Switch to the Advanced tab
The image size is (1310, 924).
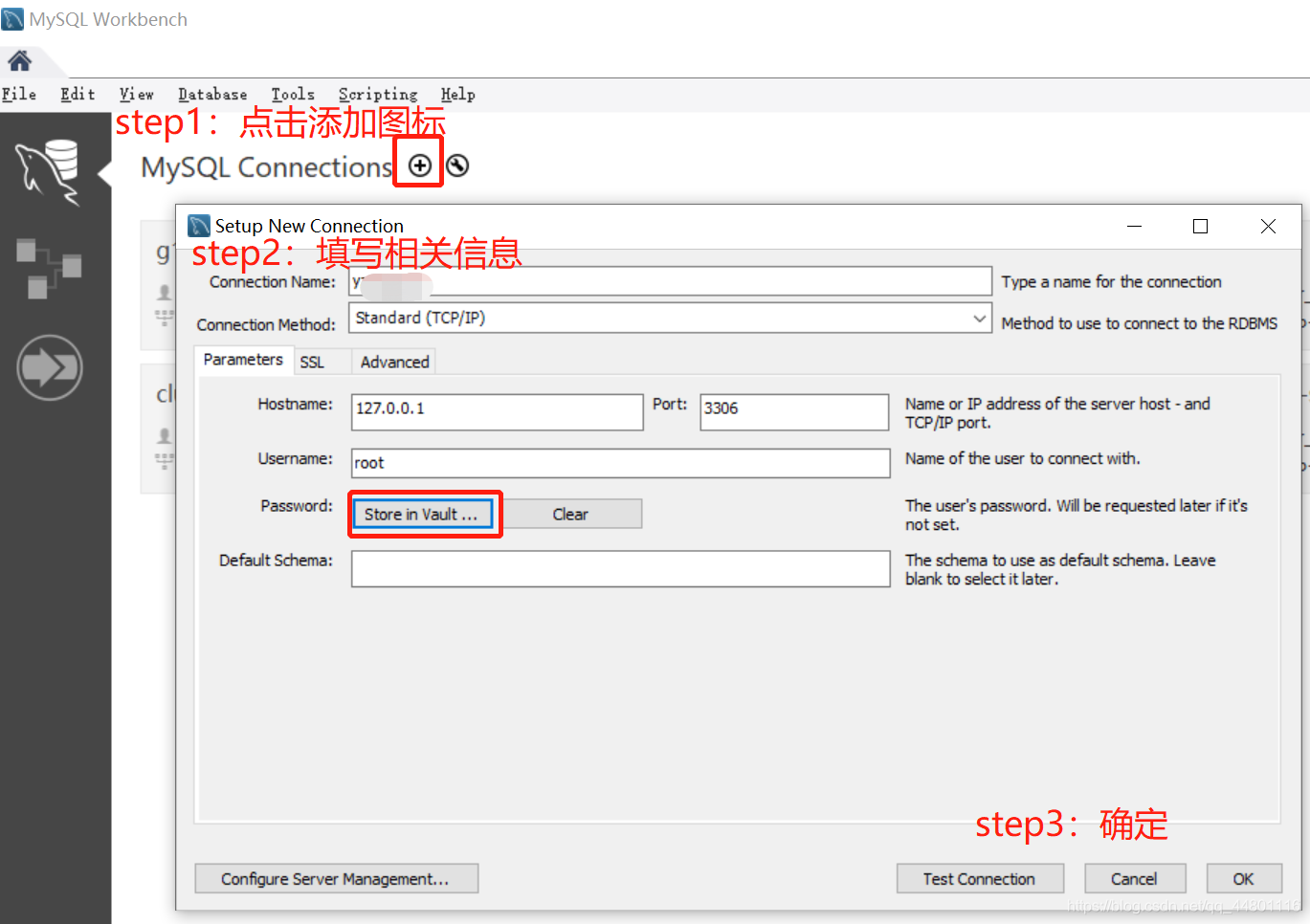[x=394, y=363]
